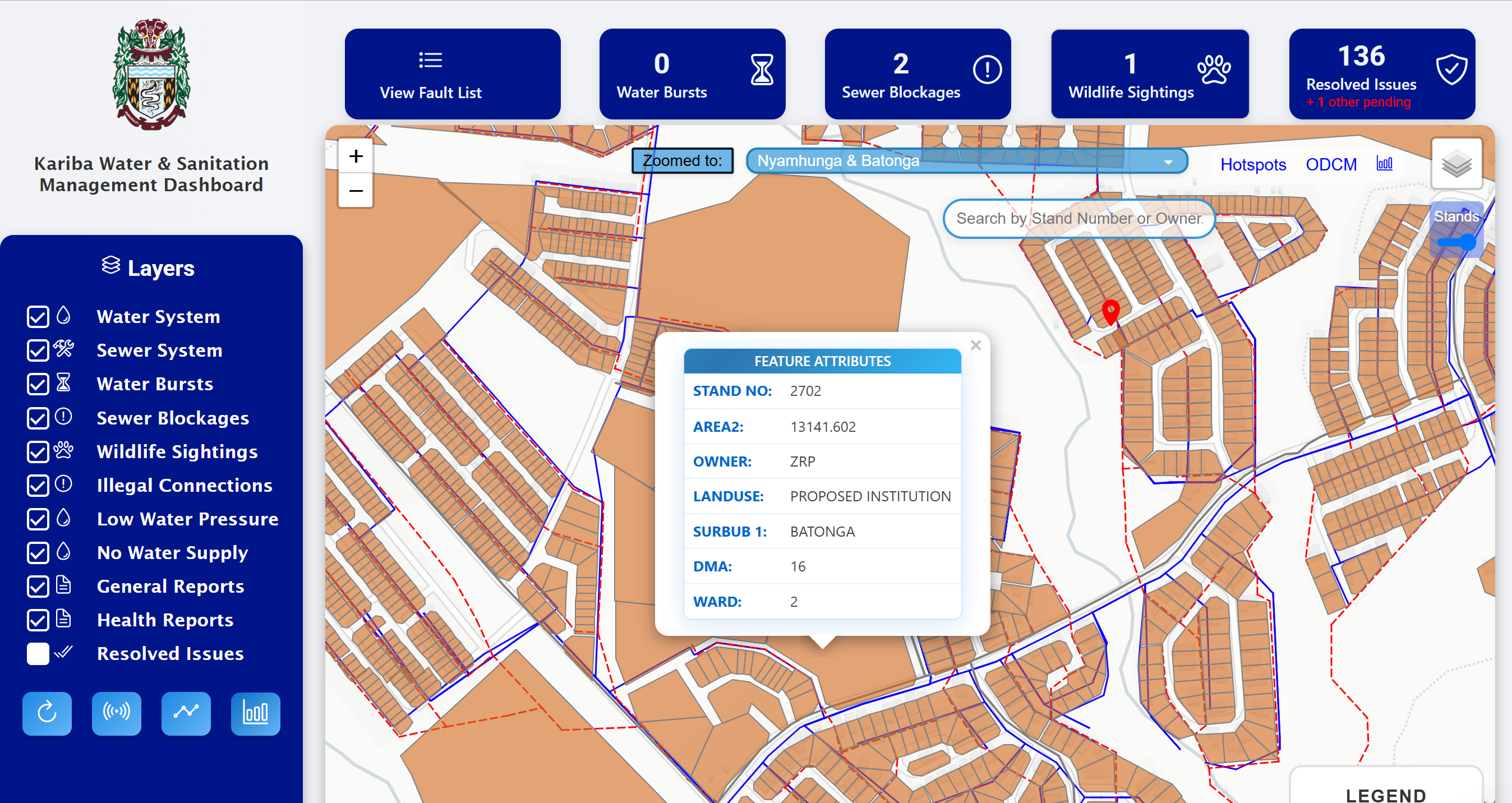Viewport: 1512px width, 803px height.
Task: Click the small chart icon beside ODCM
Action: pyautogui.click(x=1384, y=164)
